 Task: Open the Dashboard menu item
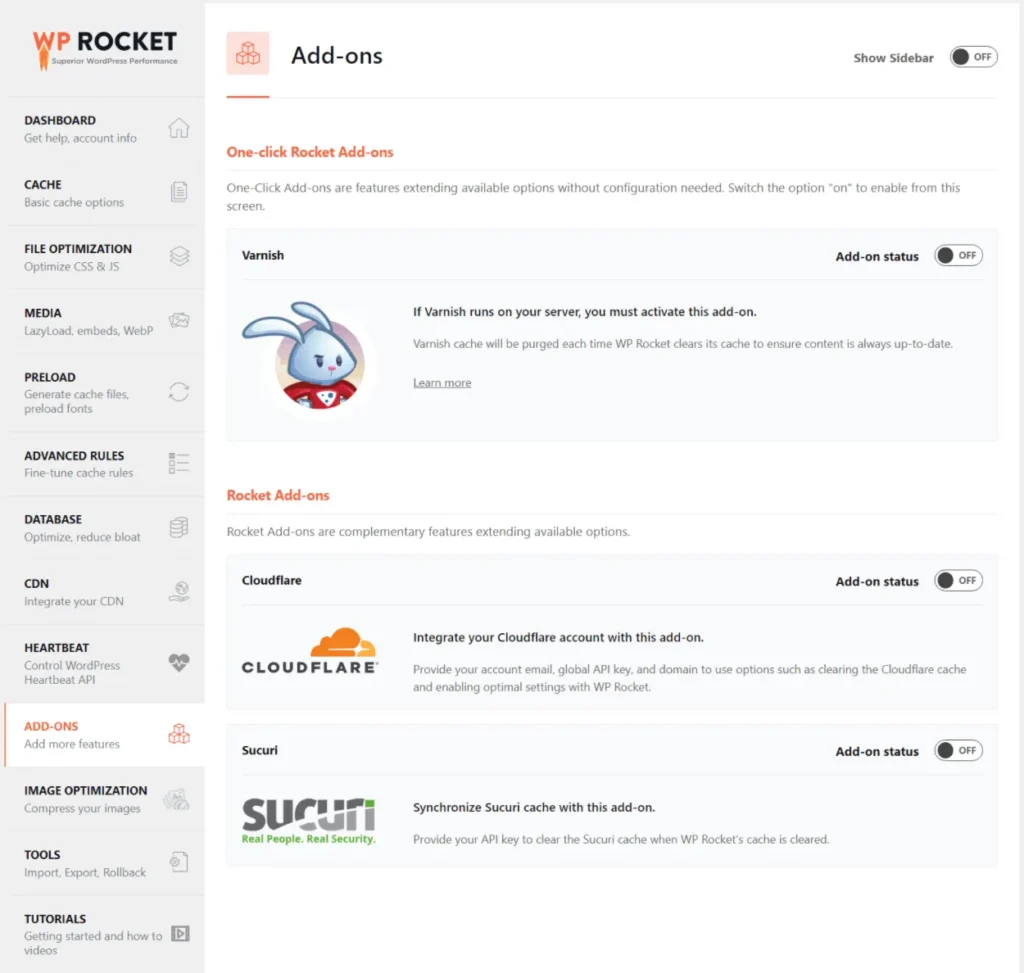point(104,129)
